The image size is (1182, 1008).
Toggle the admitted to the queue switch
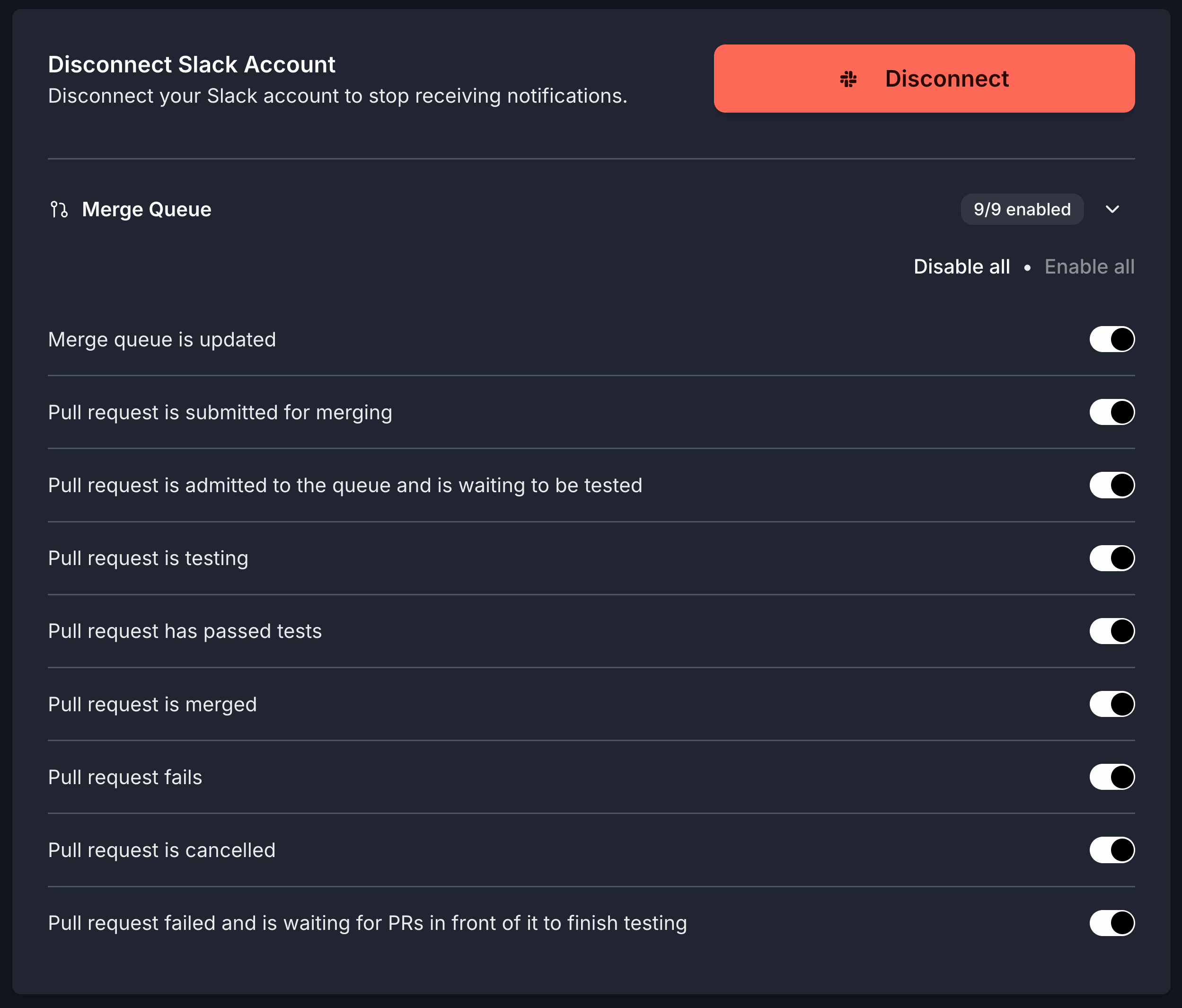(x=1111, y=486)
